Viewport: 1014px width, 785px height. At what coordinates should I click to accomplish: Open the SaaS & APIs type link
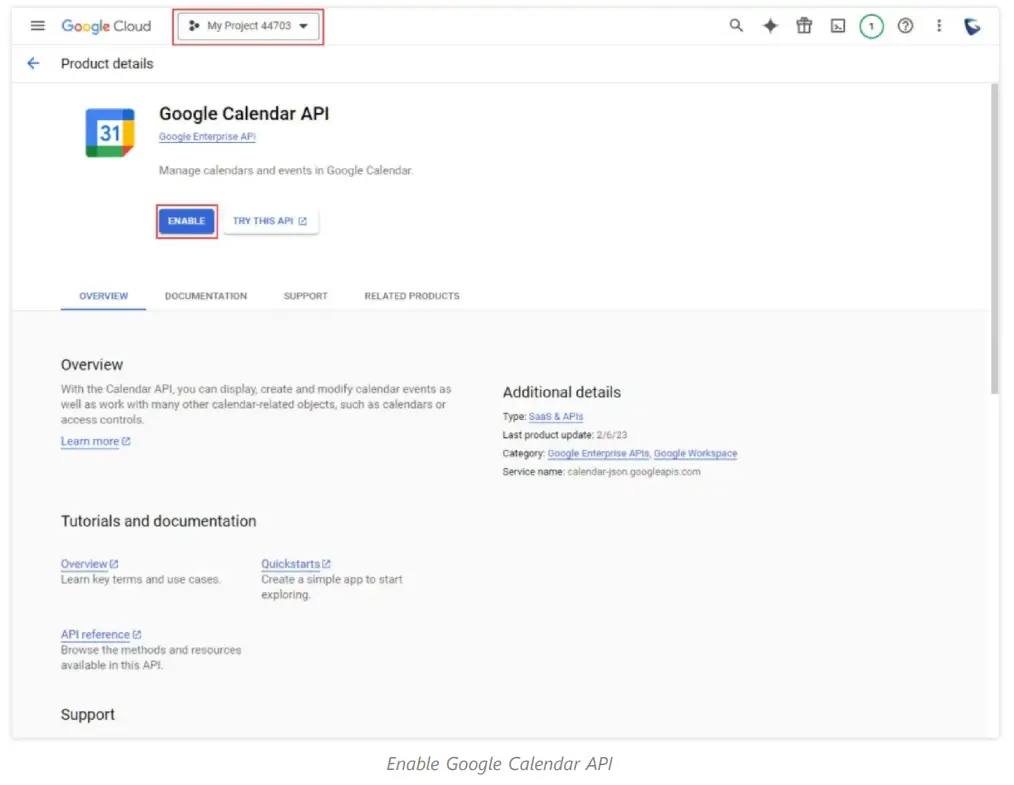tap(556, 416)
